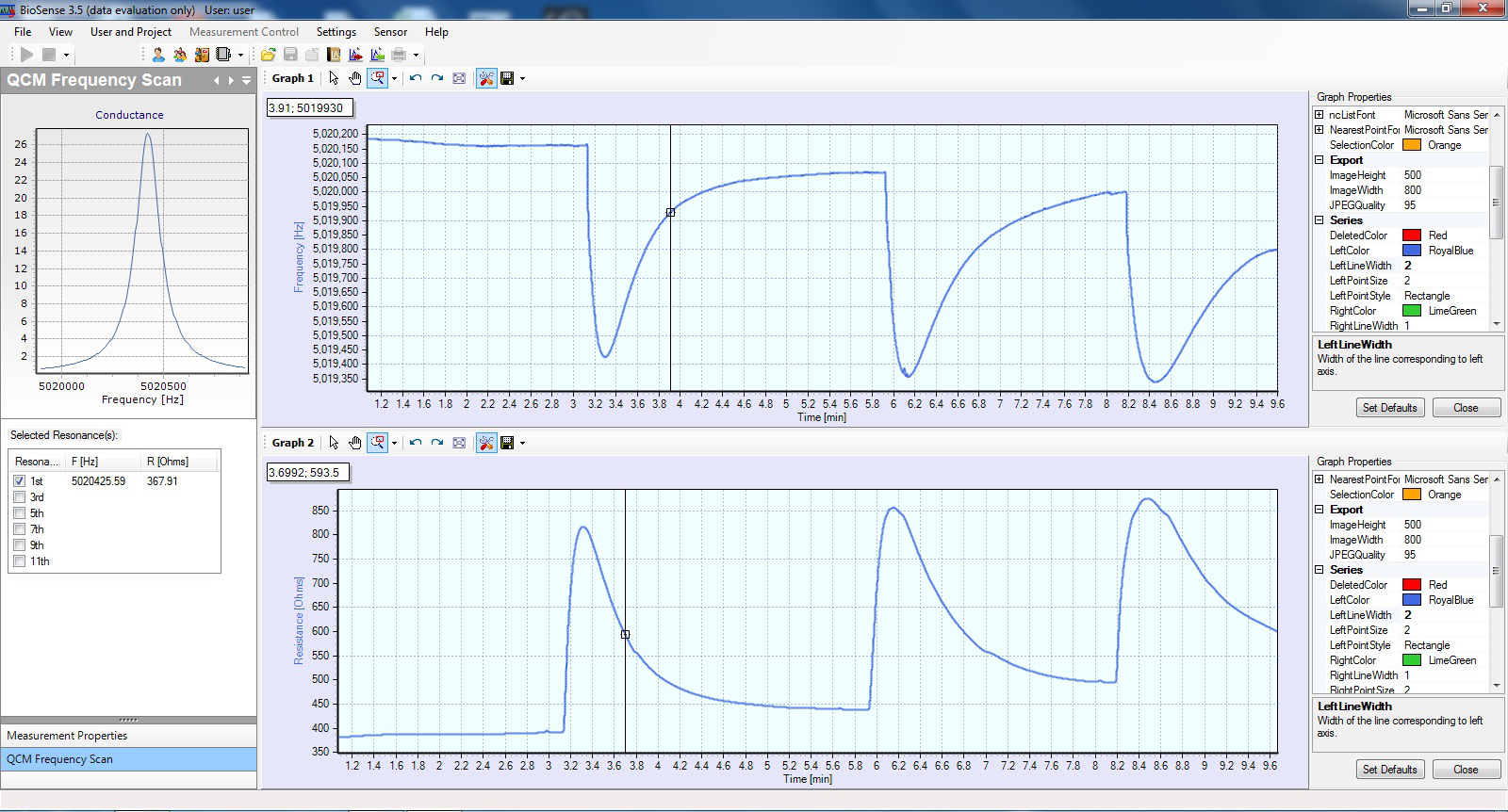The width and height of the screenshot is (1508, 812).
Task: Open the Settings menu
Action: click(336, 32)
